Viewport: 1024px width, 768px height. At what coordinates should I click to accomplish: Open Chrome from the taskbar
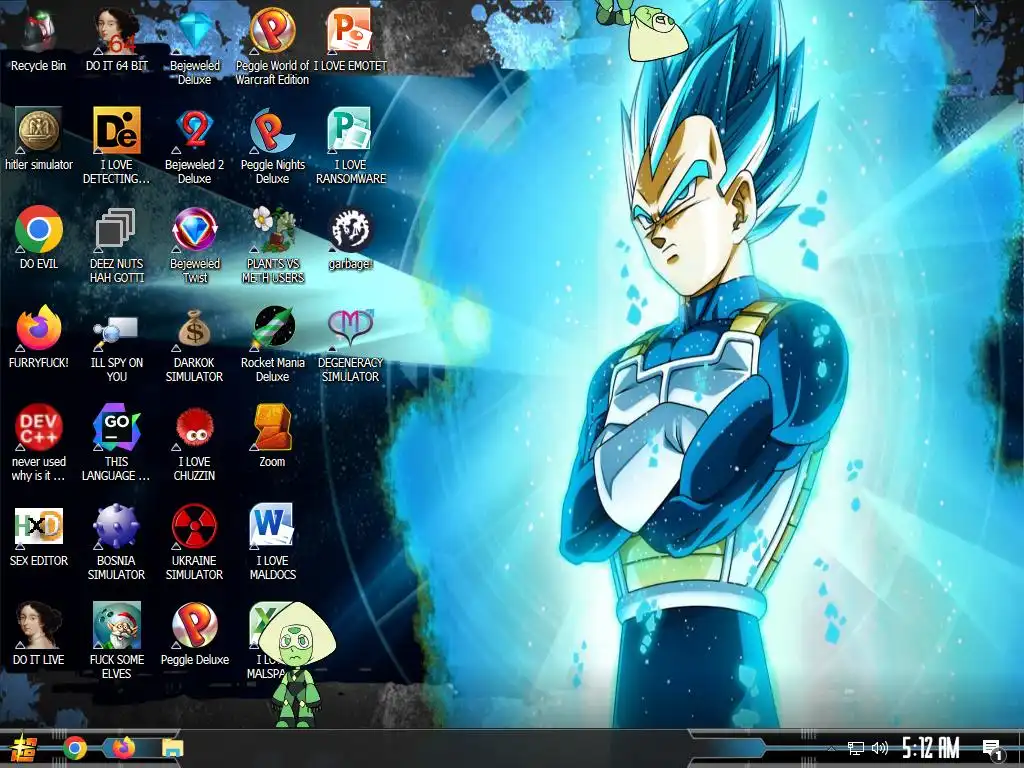tap(75, 748)
